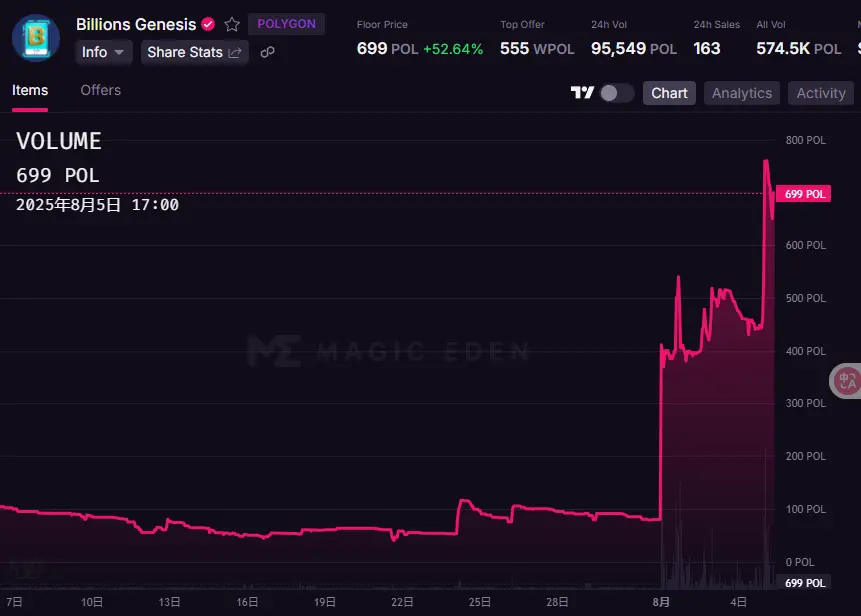Image resolution: width=861 pixels, height=616 pixels.
Task: Click the translate floating icon on right edge
Action: tap(846, 381)
